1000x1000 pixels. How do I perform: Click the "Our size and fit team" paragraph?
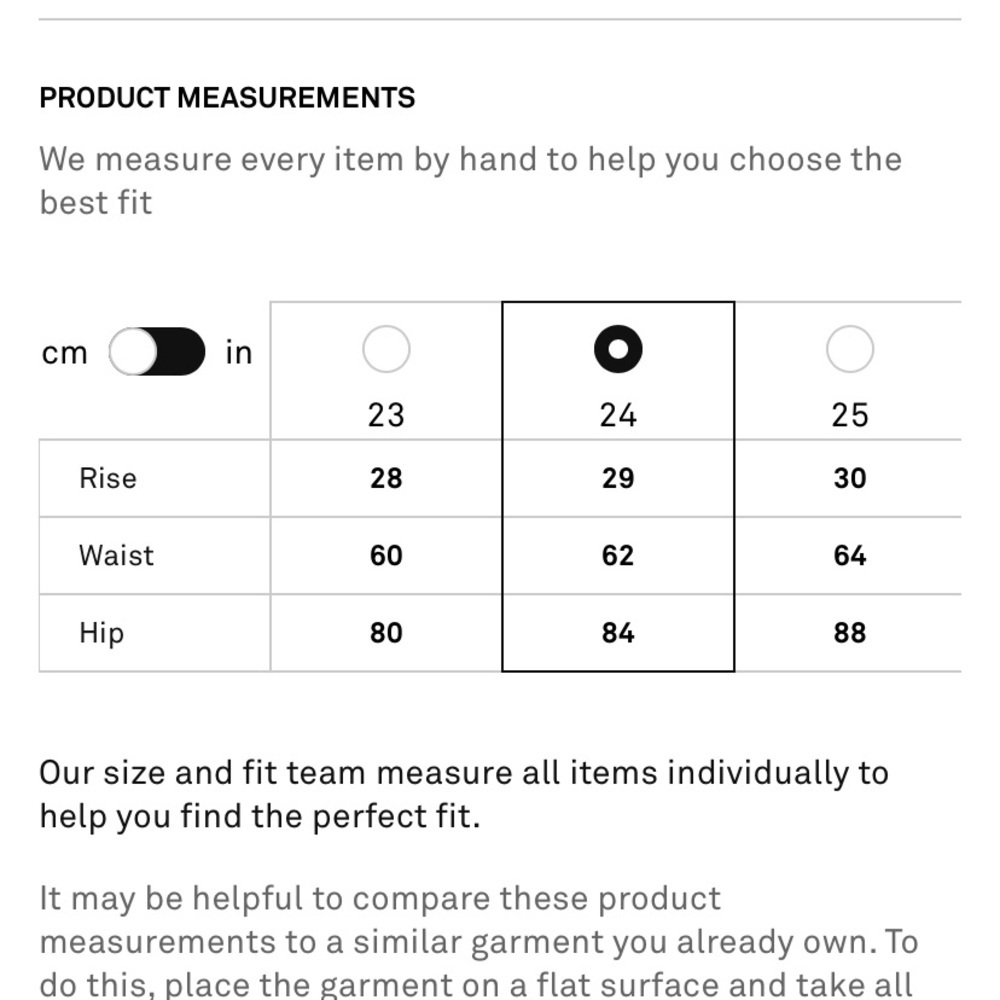(x=463, y=794)
